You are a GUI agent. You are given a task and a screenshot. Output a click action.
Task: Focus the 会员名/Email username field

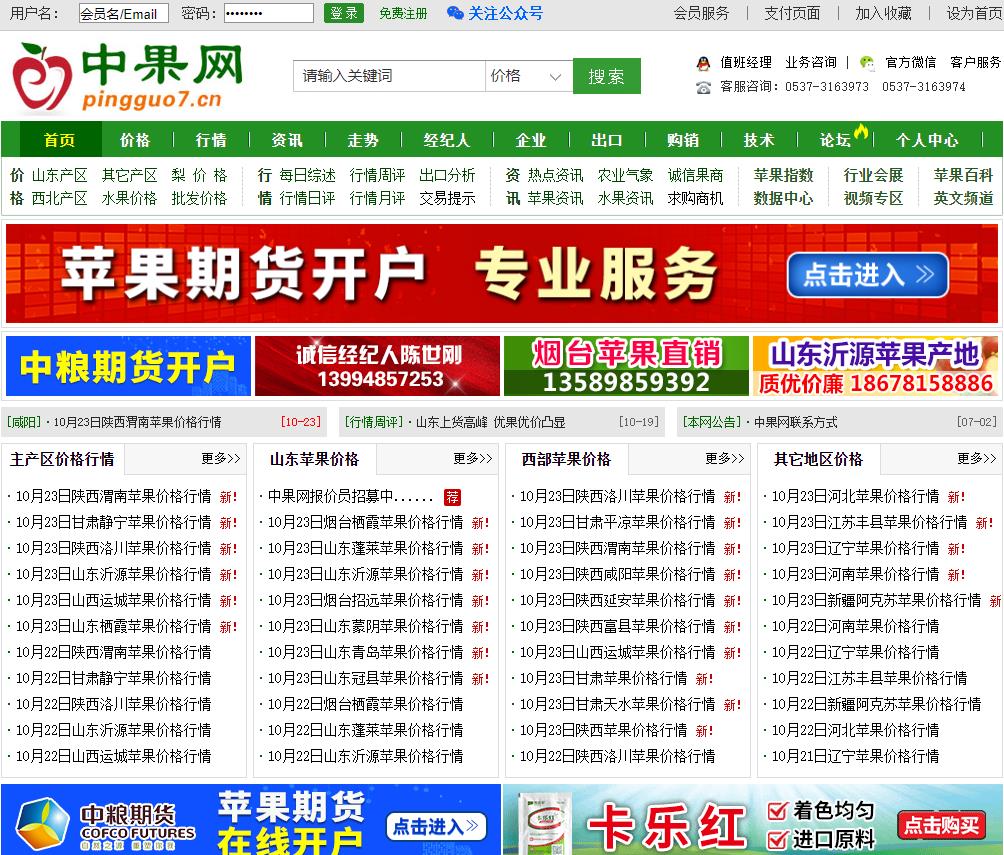coord(124,13)
